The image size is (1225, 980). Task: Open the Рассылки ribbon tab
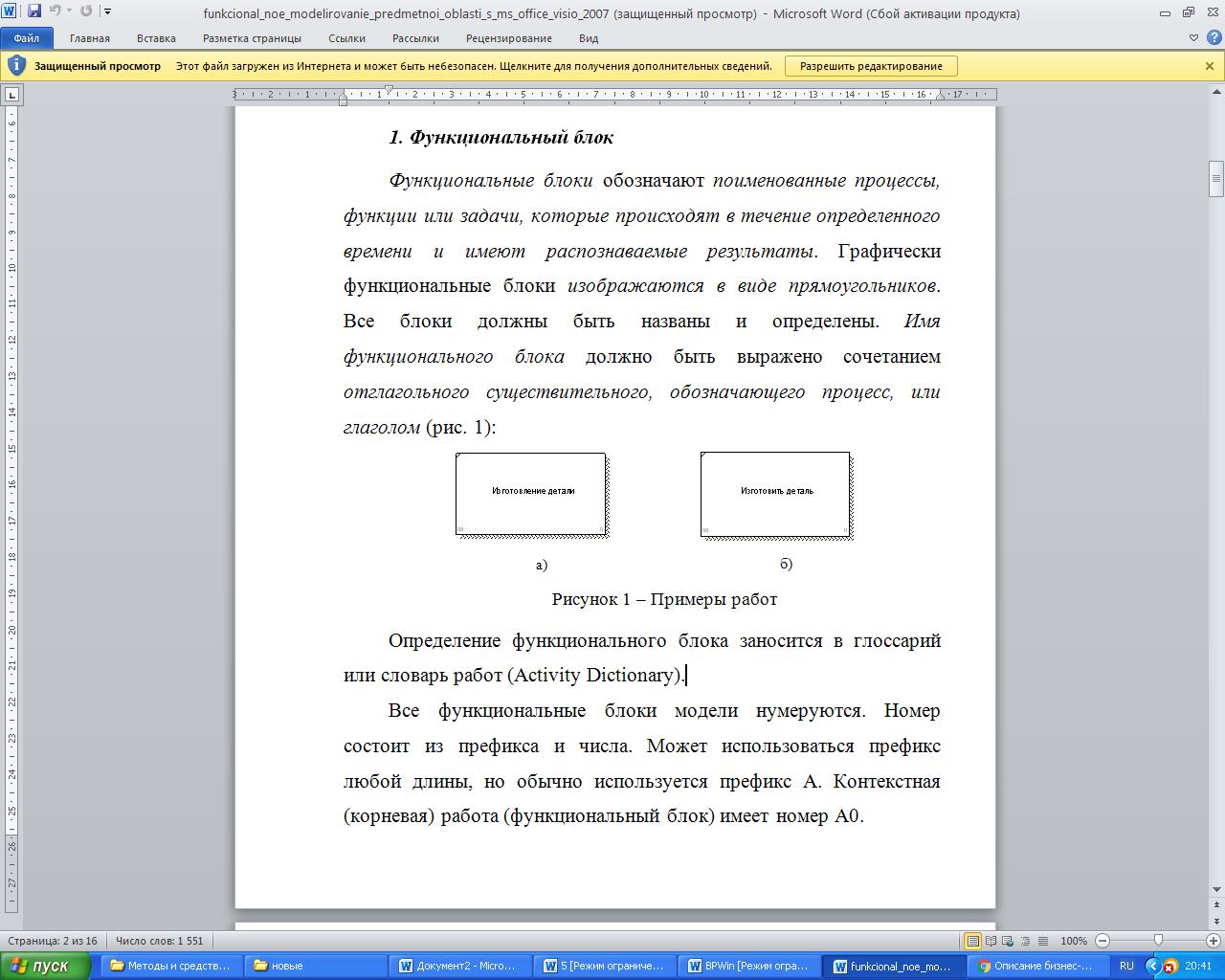point(415,38)
